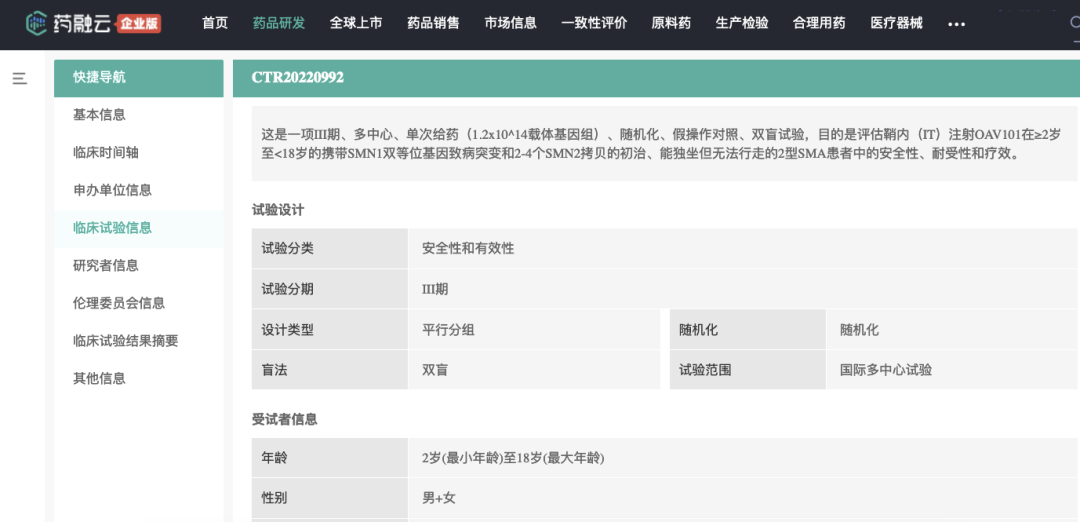This screenshot has width=1080, height=522.
Task: Navigate to 生产检验
Action: [742, 23]
